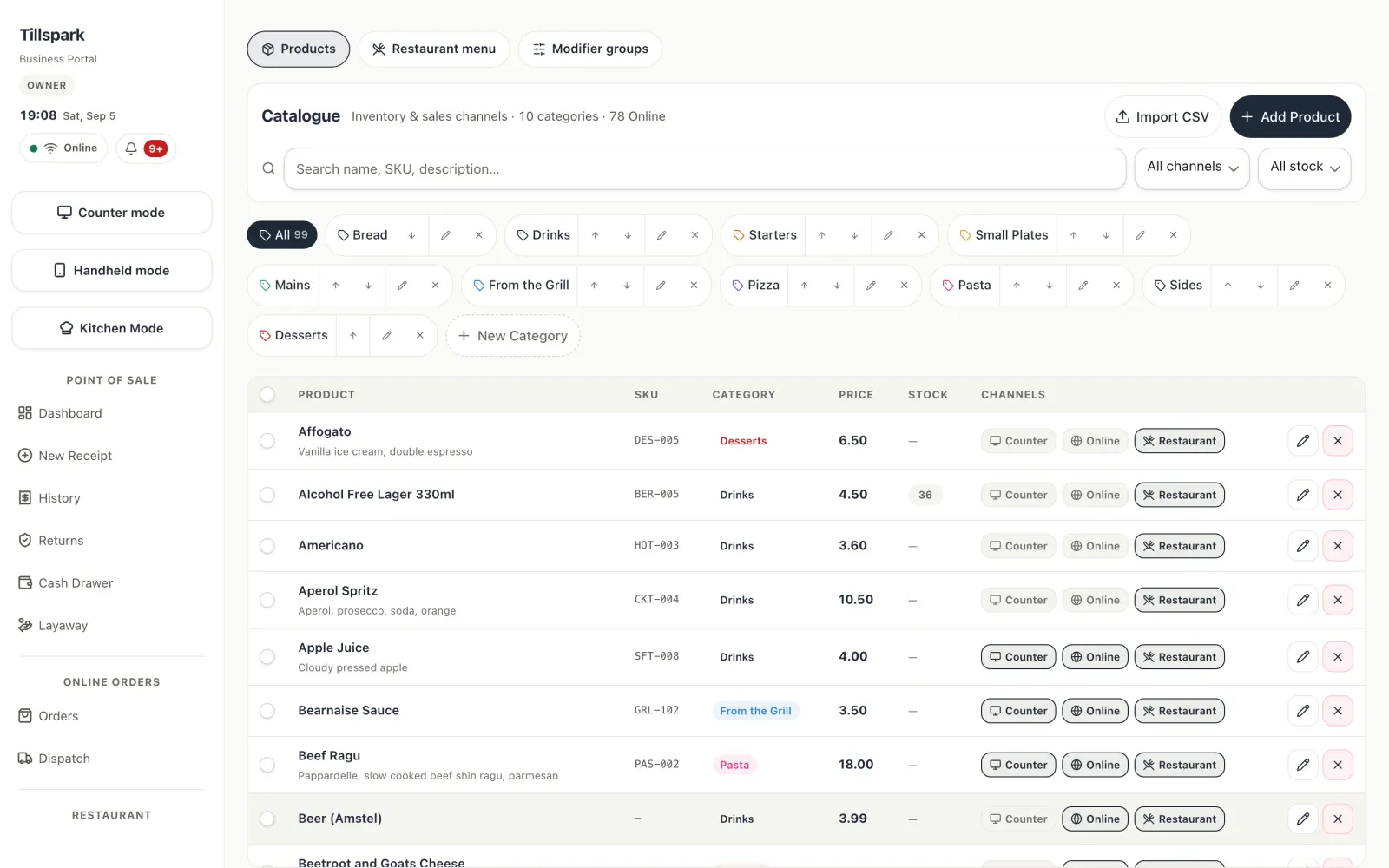The width and height of the screenshot is (1389, 868).
Task: Open the Modifier groups tab
Action: click(590, 49)
